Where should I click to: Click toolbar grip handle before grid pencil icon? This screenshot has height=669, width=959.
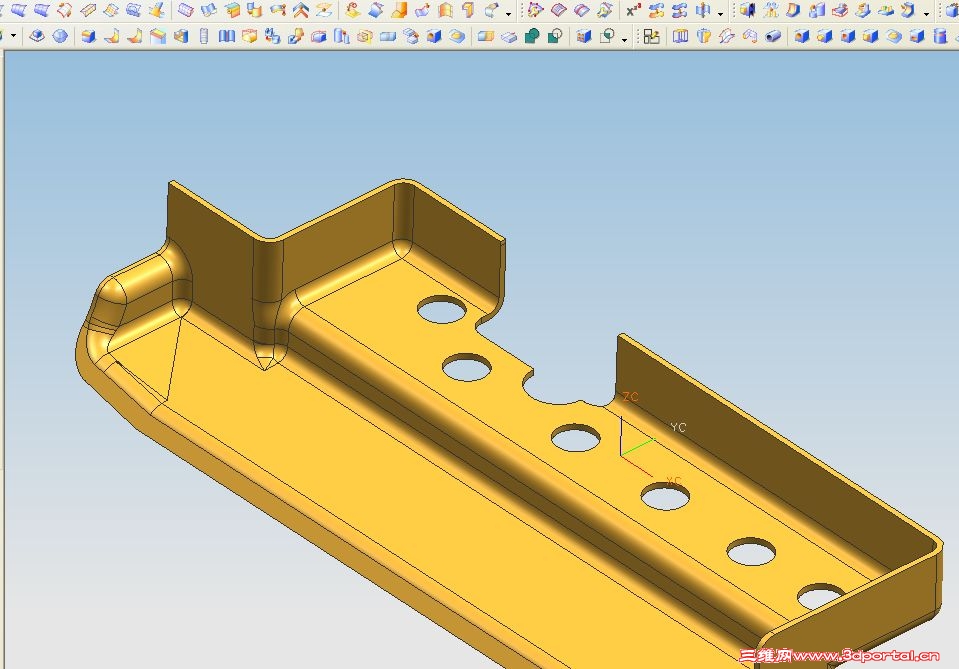pos(637,36)
